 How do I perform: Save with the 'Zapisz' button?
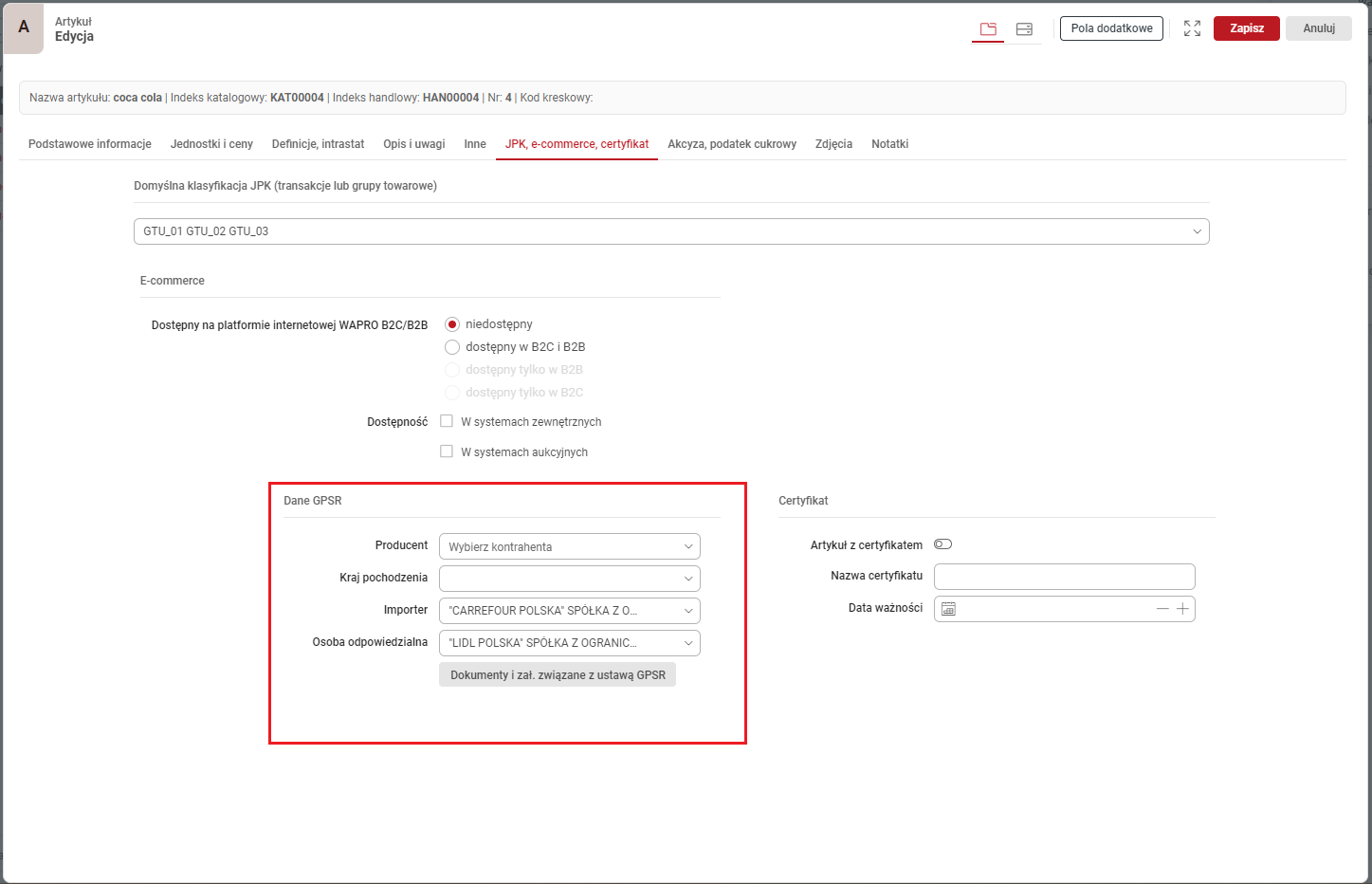pos(1247,28)
